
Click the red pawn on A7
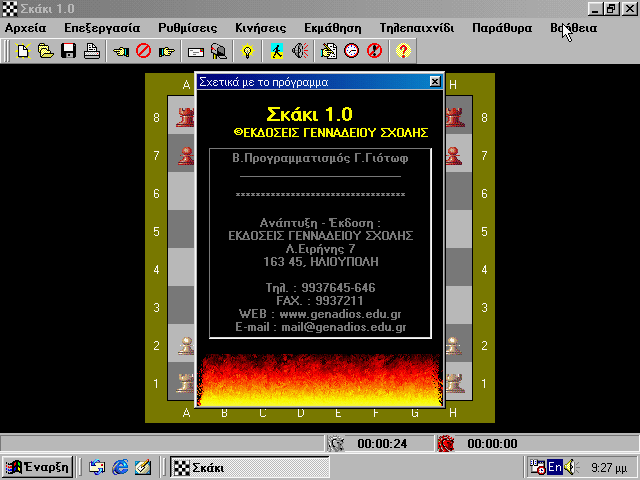186,156
